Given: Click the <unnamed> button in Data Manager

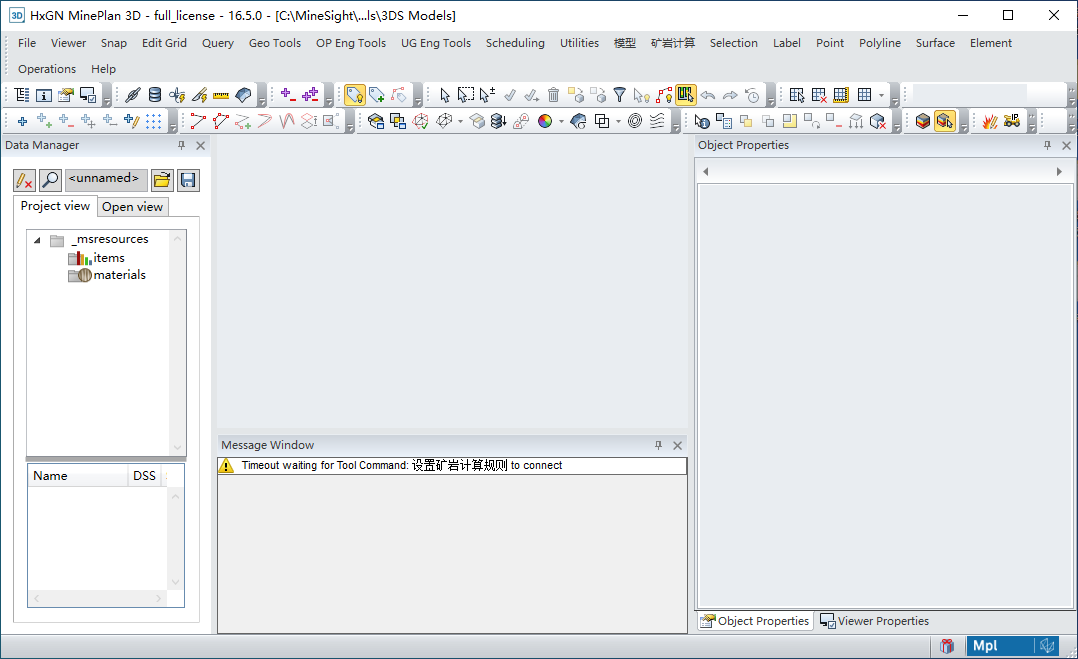Looking at the screenshot, I should 106,179.
